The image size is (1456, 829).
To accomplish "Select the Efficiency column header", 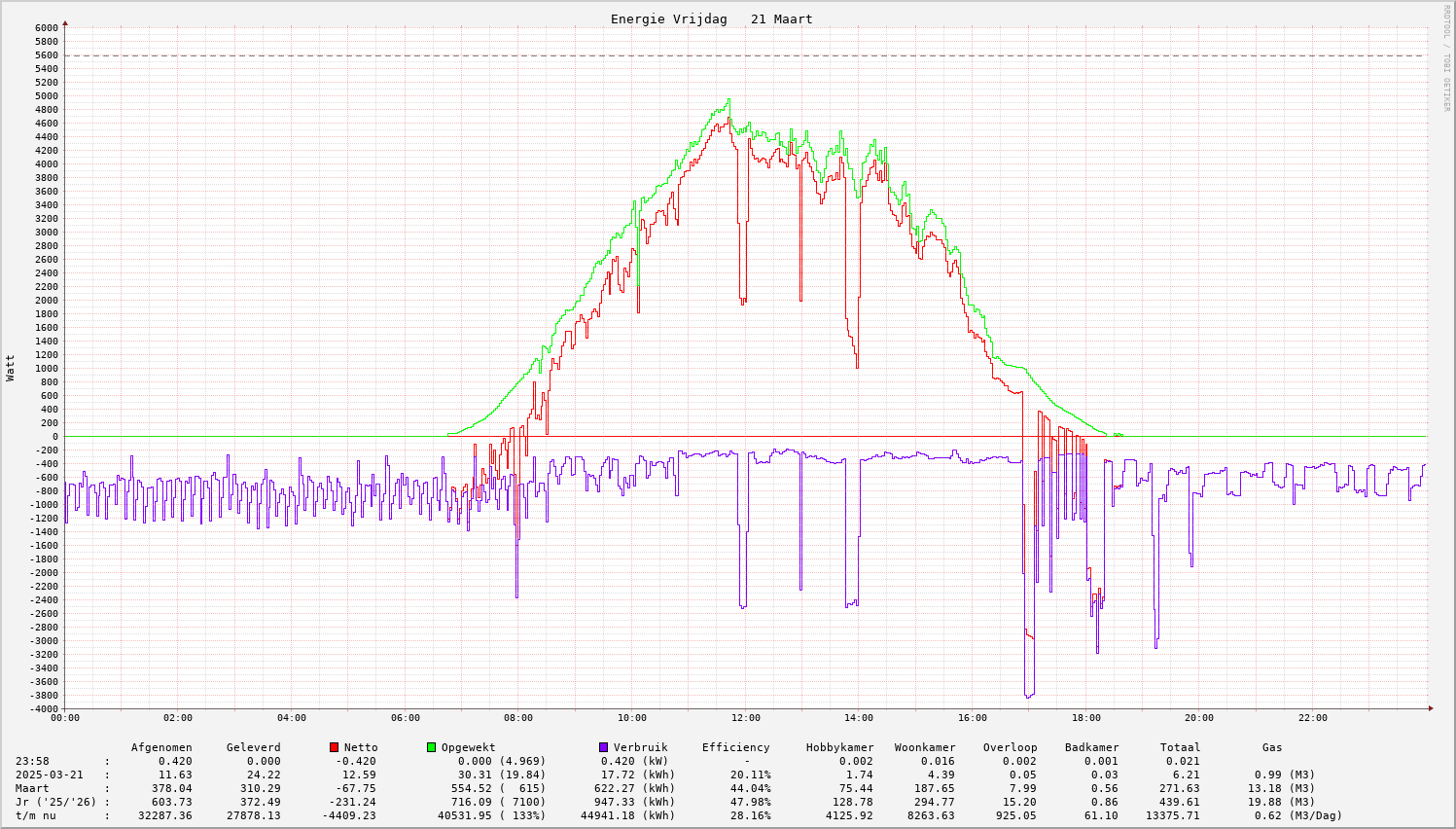I will (735, 747).
